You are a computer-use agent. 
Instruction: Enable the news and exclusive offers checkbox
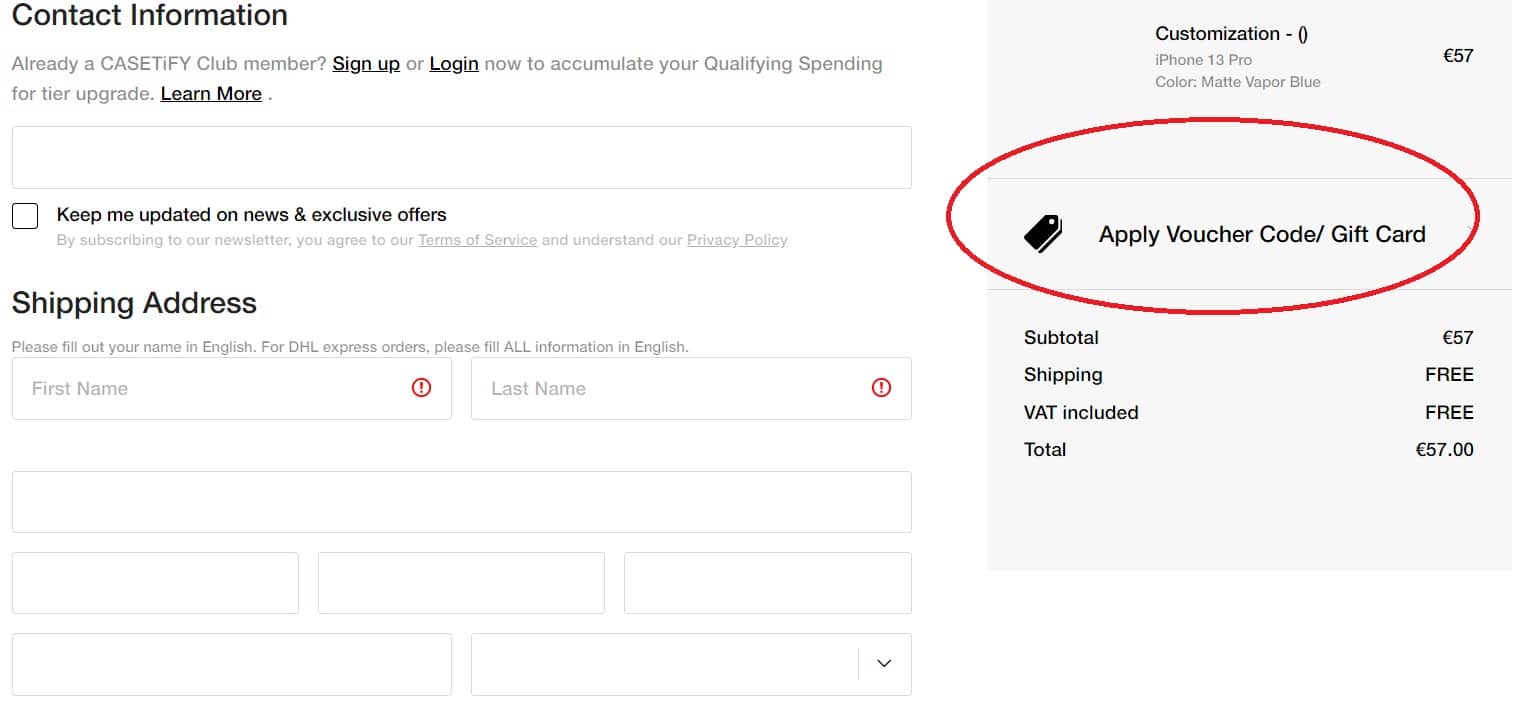[x=25, y=215]
